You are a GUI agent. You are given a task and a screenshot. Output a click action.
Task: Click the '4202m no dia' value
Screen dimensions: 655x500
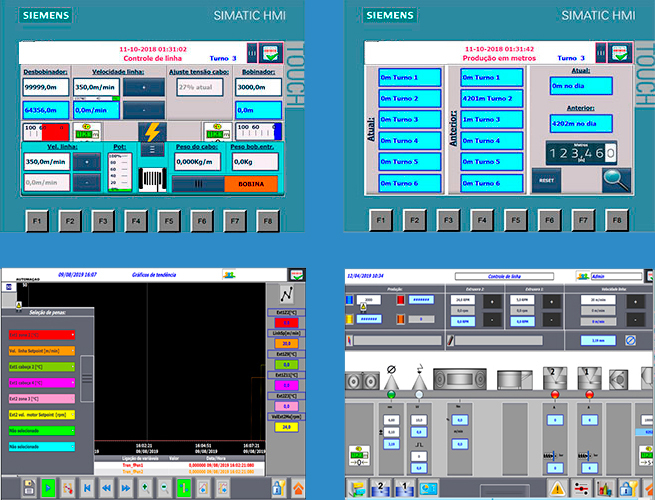click(x=581, y=124)
